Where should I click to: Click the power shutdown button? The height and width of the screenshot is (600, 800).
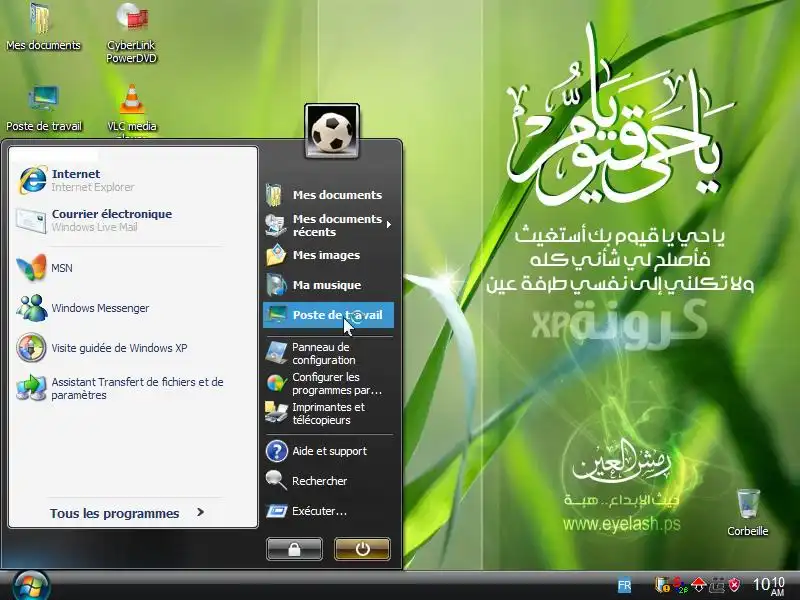click(362, 549)
